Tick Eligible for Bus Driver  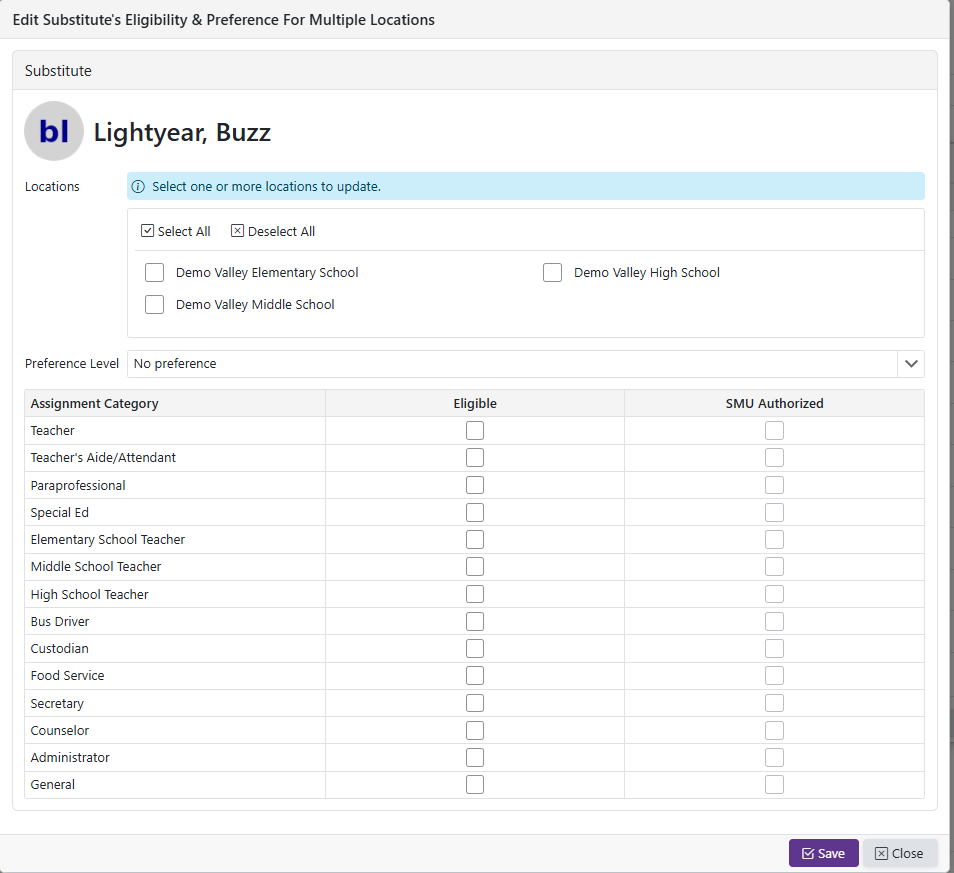pos(475,622)
